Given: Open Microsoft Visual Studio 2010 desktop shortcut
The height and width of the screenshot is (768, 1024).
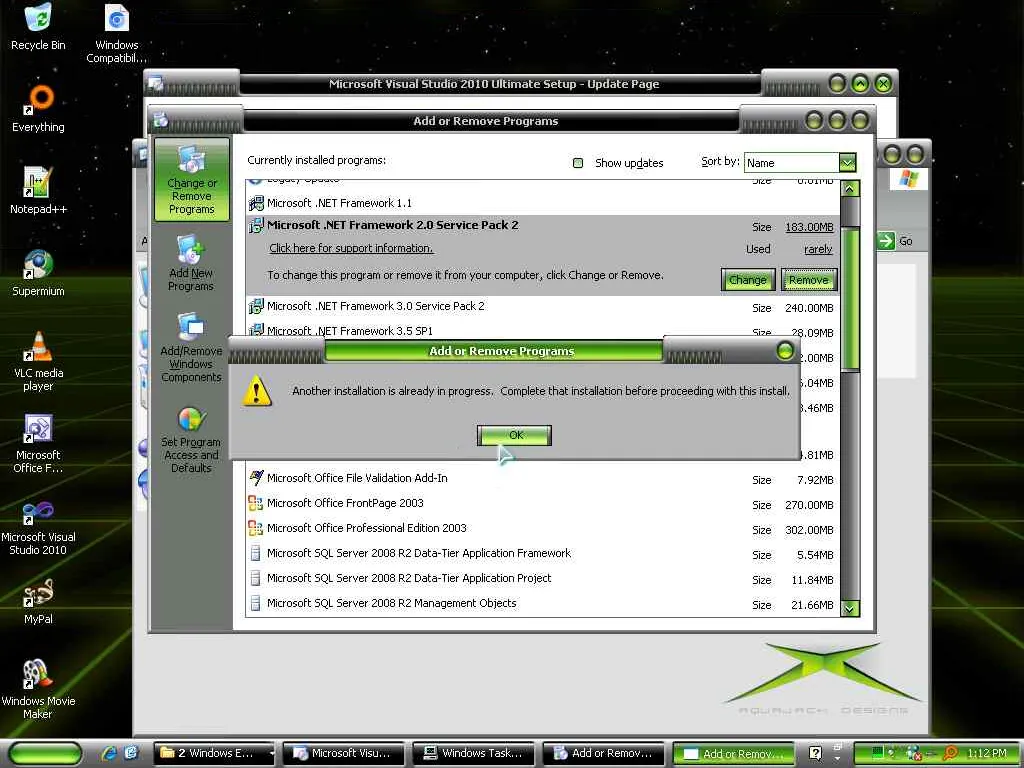Looking at the screenshot, I should [38, 526].
